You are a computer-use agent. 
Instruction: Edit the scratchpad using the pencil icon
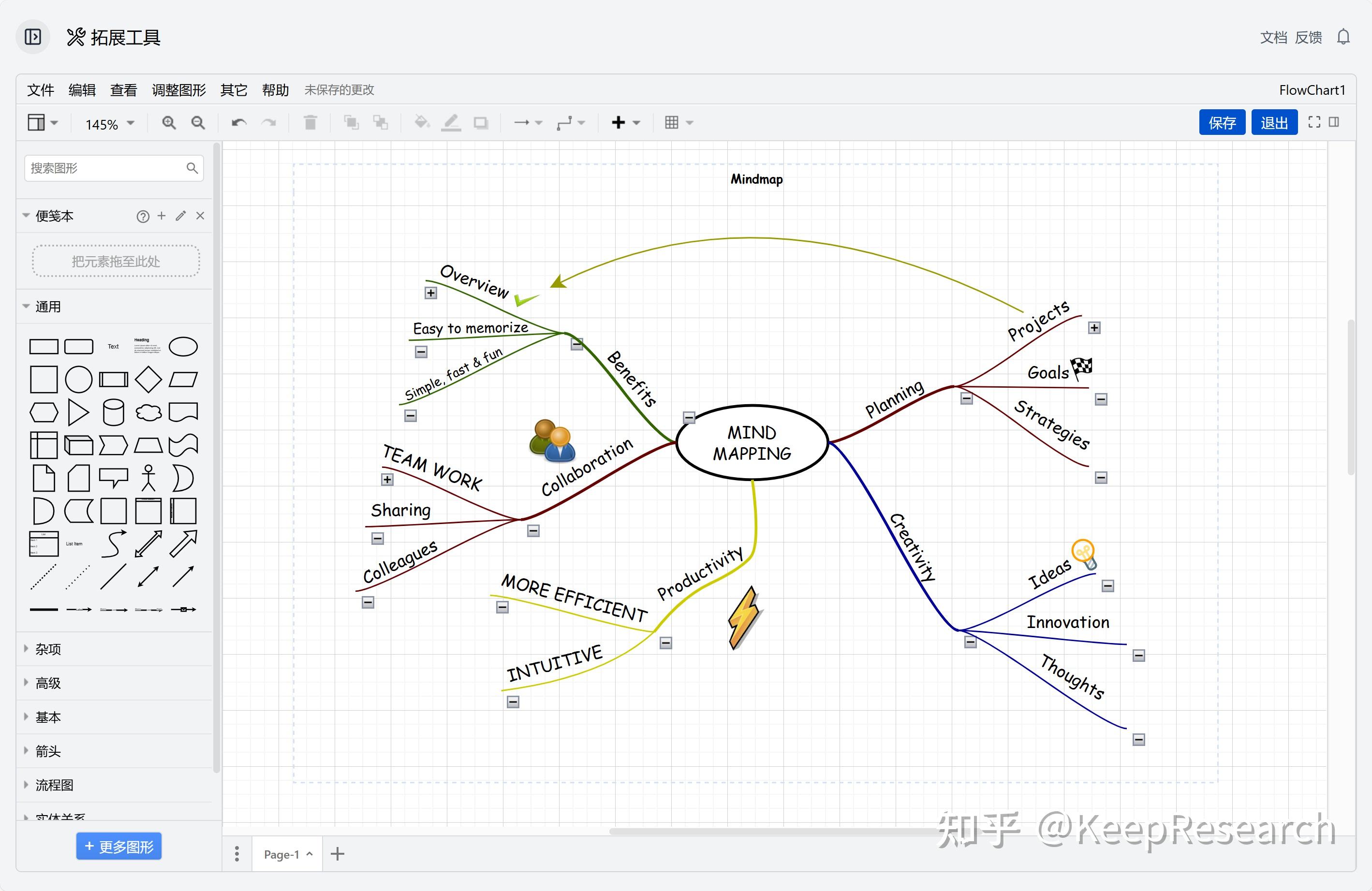(180, 216)
